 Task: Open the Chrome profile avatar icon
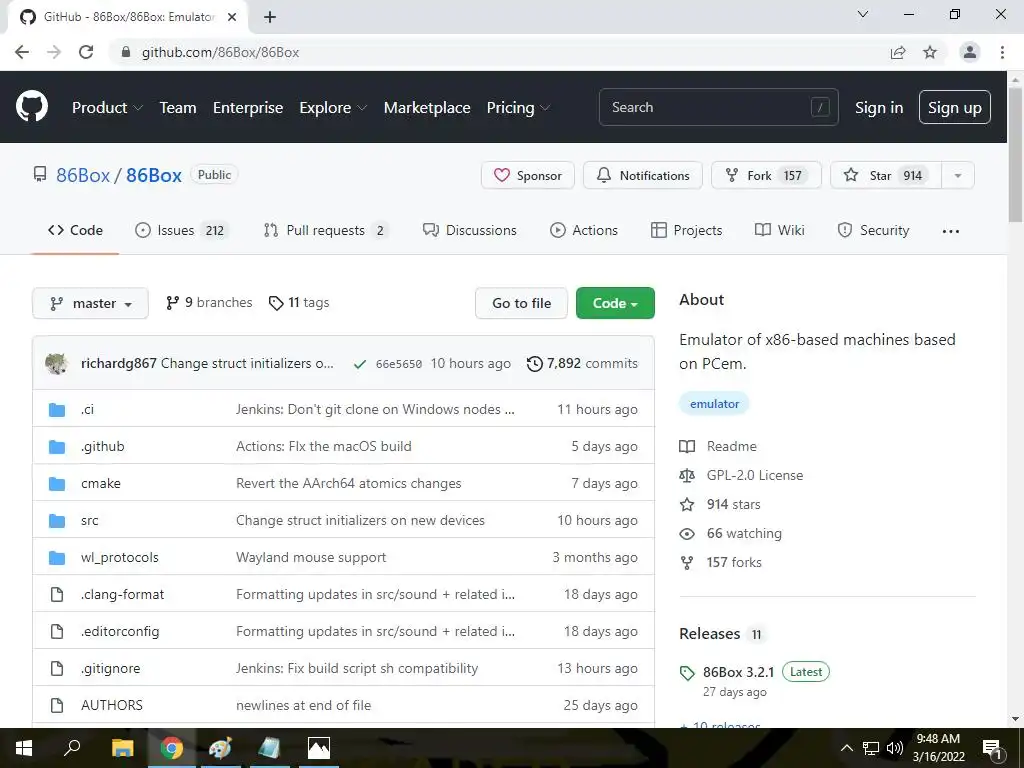970,52
